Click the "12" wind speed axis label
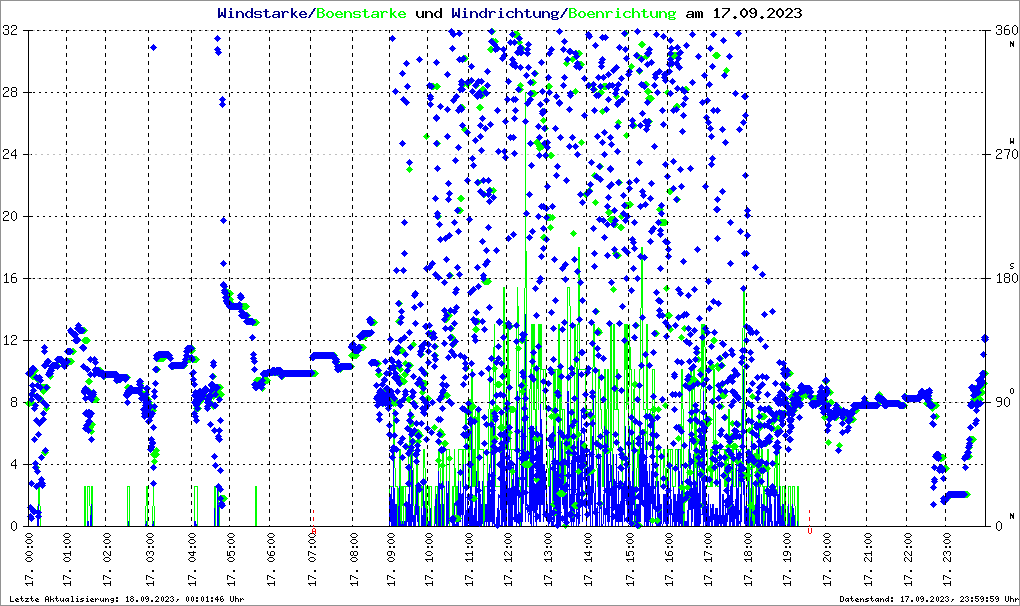This screenshot has height=606, width=1020. pos(10,341)
